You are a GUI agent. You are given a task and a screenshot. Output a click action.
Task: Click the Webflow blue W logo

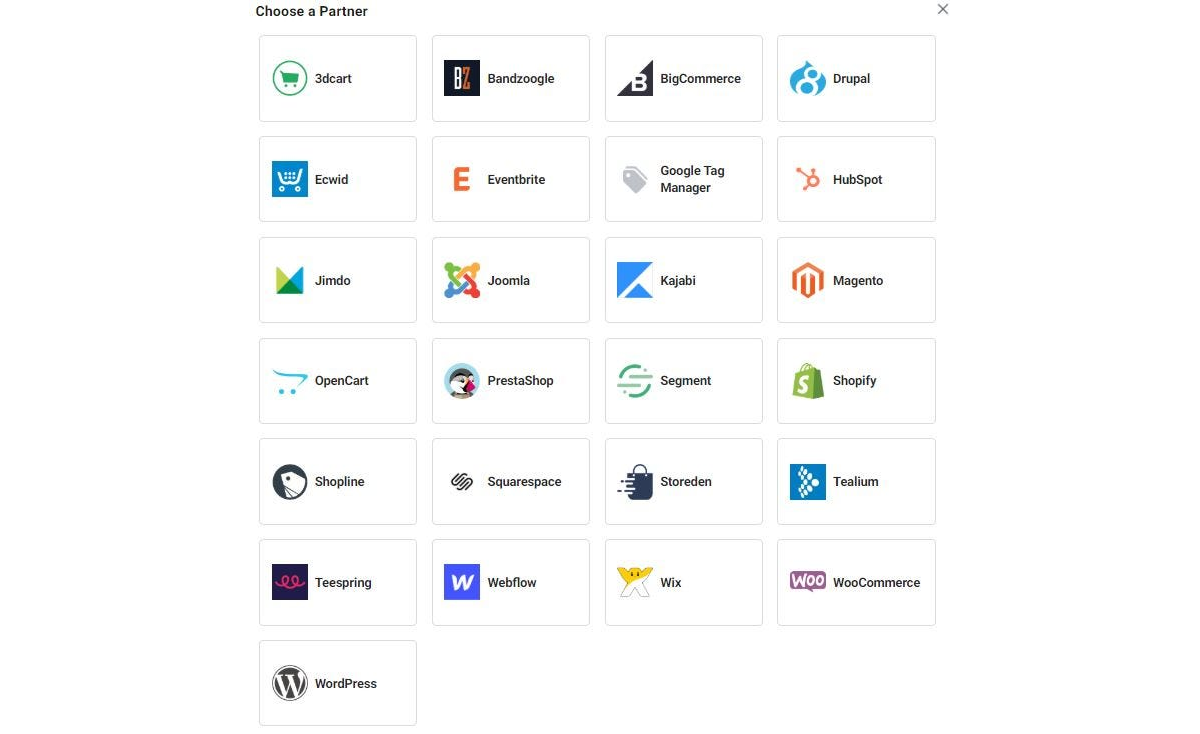pyautogui.click(x=462, y=582)
